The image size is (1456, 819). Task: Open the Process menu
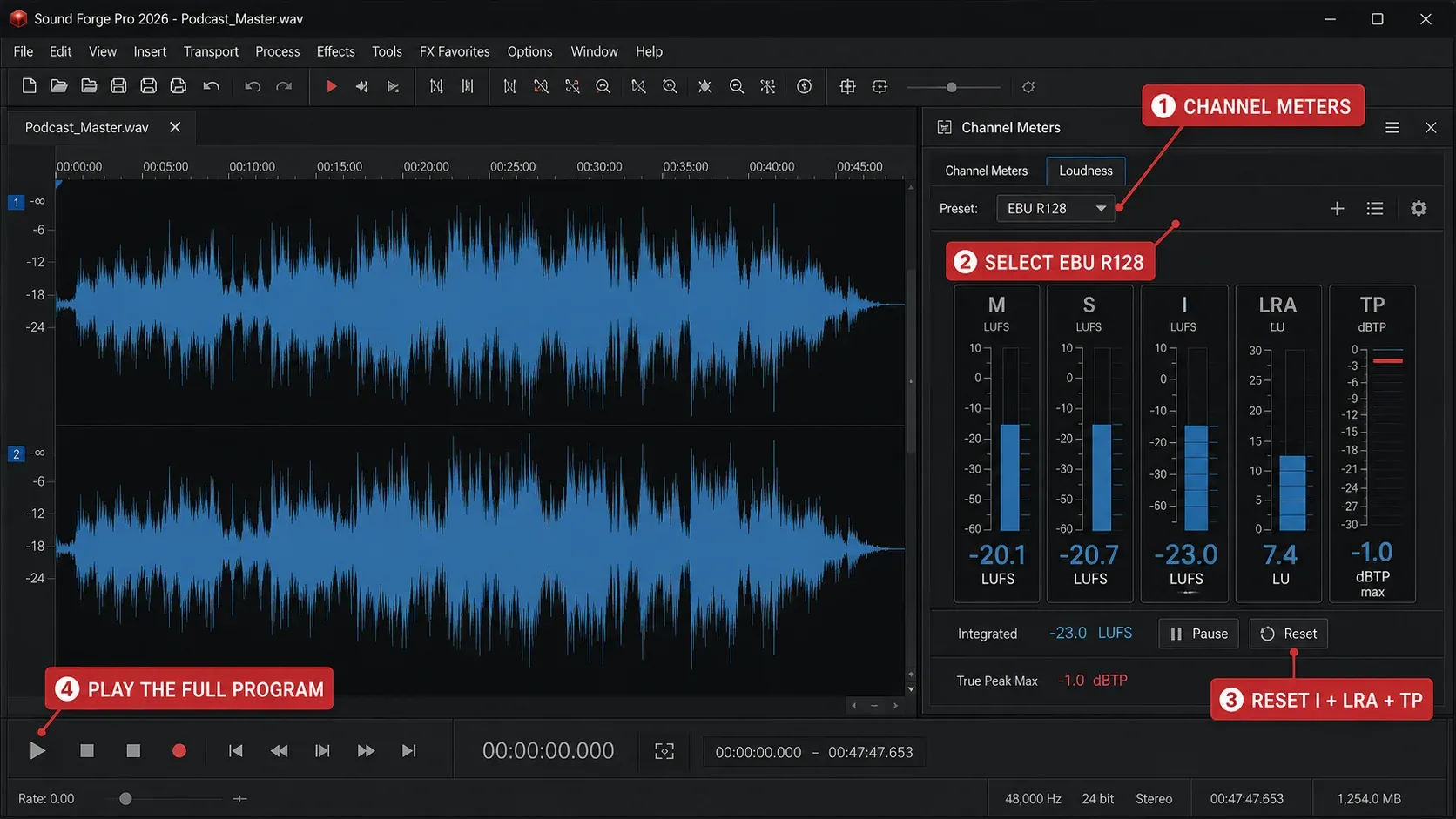tap(278, 51)
